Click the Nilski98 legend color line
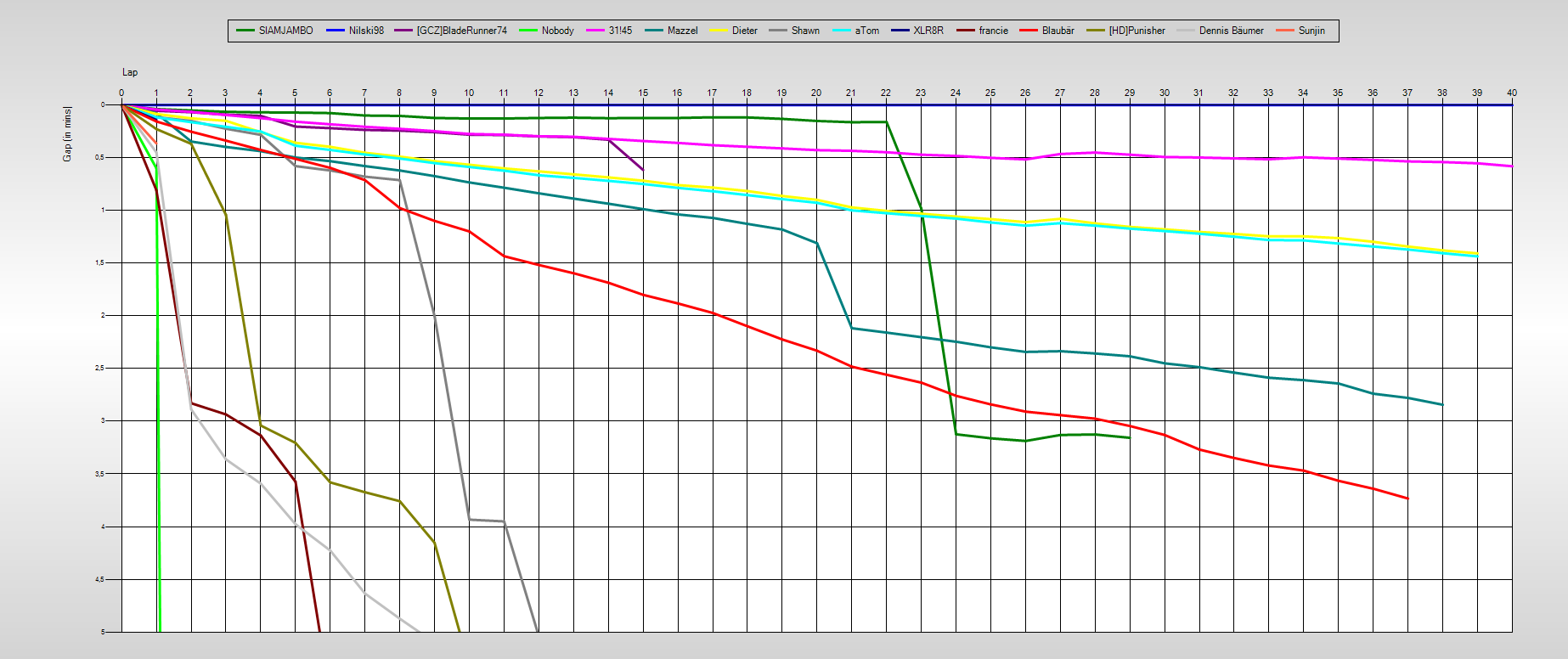1568x659 pixels. click(335, 31)
